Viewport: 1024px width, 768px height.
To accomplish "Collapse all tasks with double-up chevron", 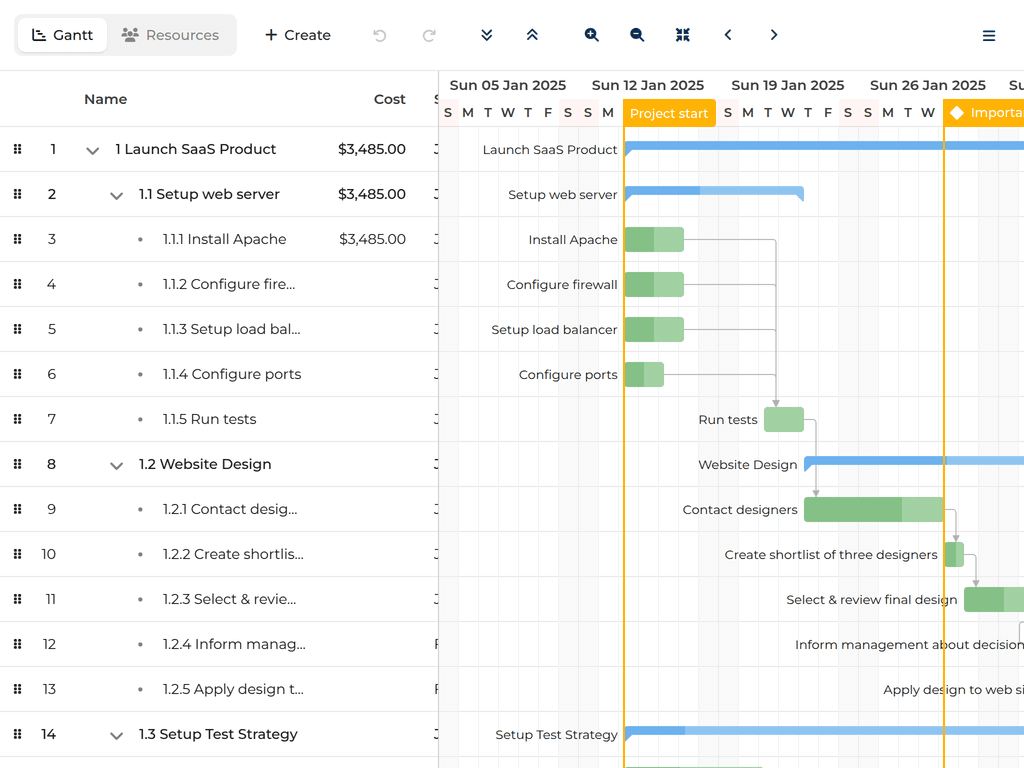I will point(532,35).
